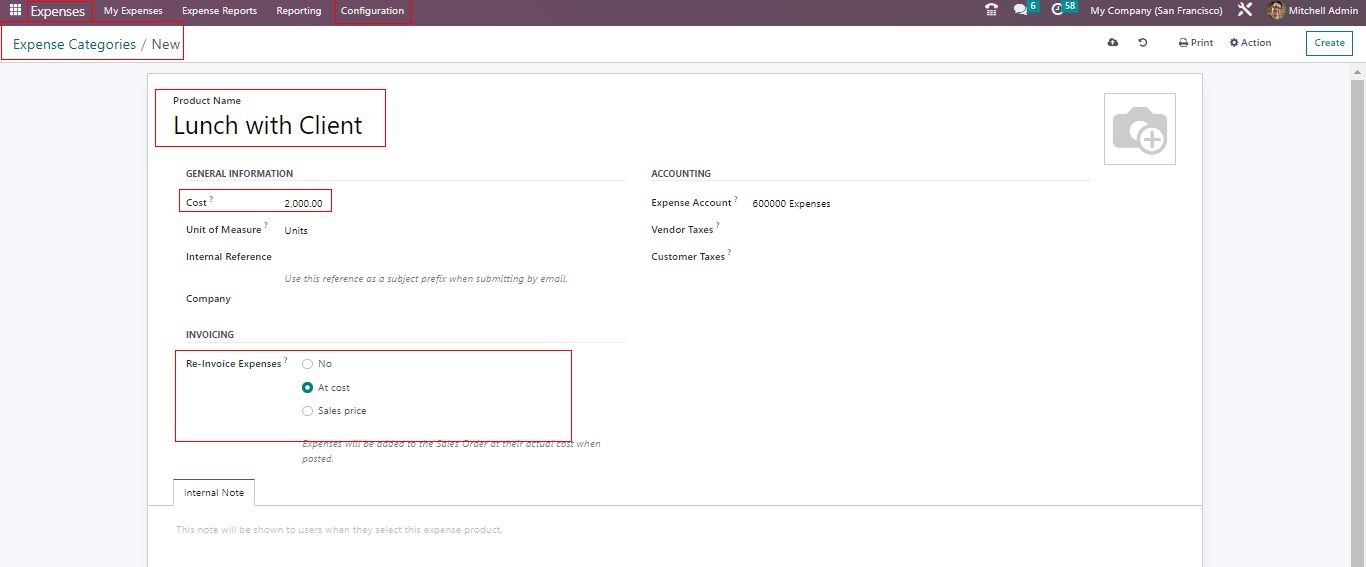Go back to Expense Categories breadcrumb
Screen dimensions: 1366x567
[x=74, y=45]
